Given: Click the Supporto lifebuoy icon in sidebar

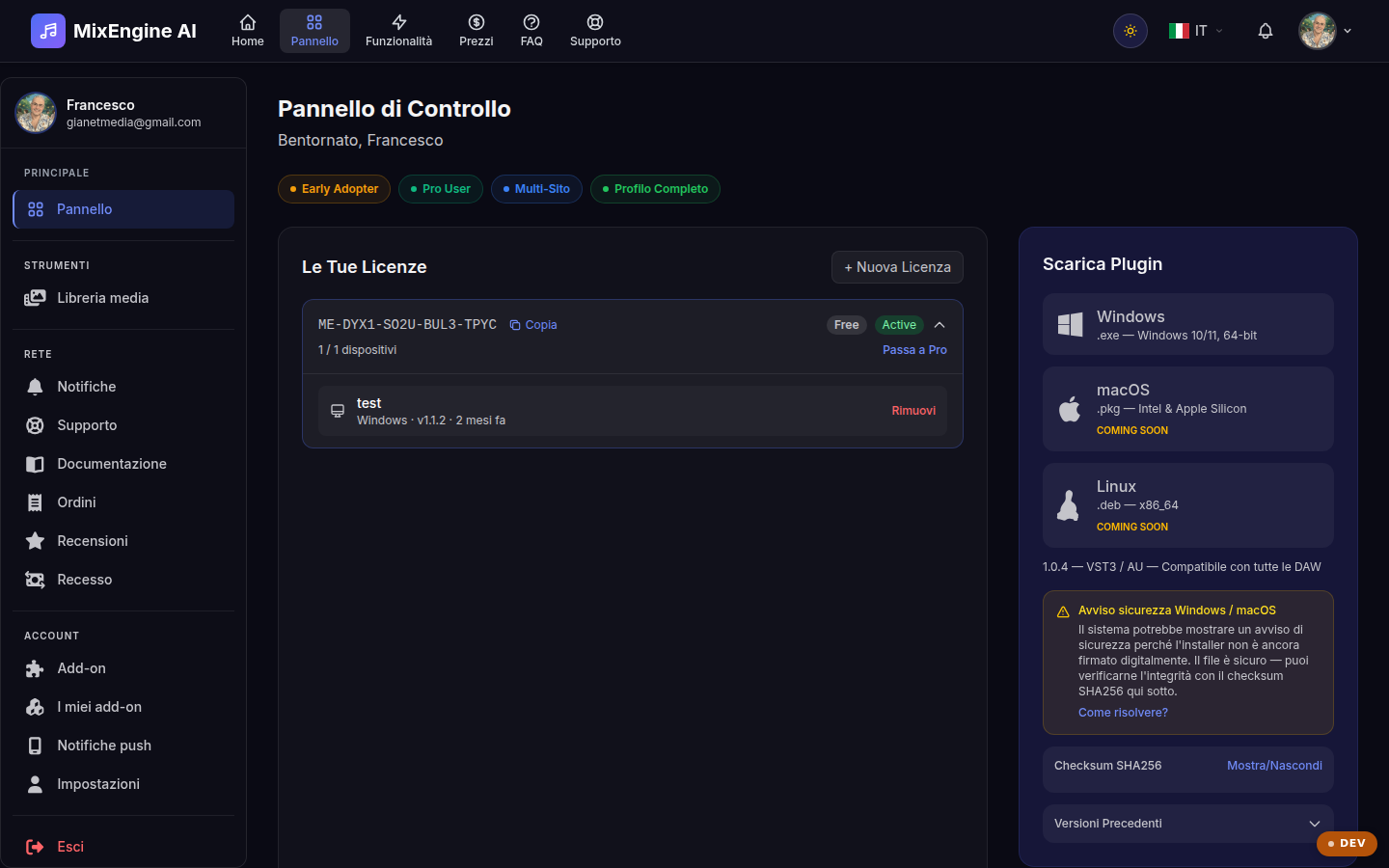Looking at the screenshot, I should pyautogui.click(x=35, y=425).
